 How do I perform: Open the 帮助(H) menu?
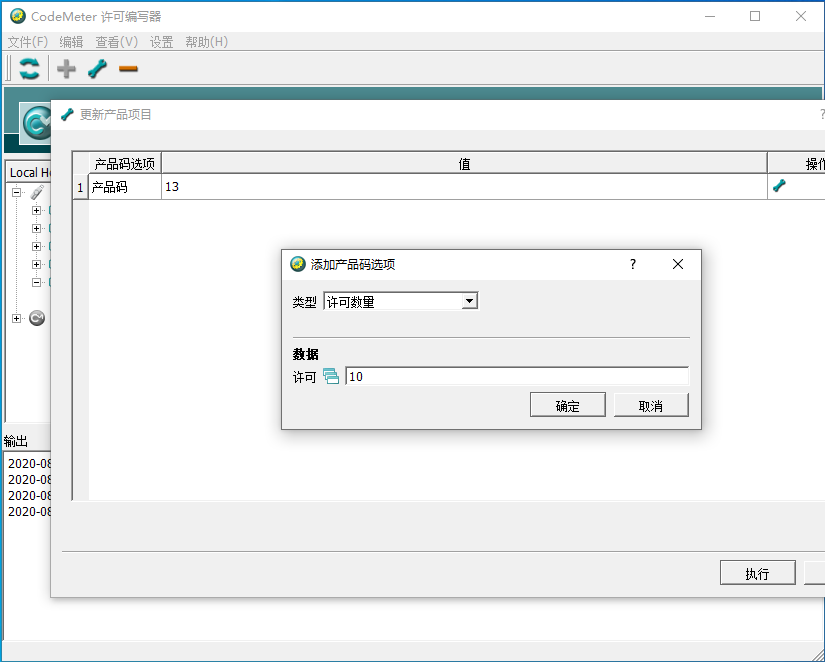tap(207, 42)
